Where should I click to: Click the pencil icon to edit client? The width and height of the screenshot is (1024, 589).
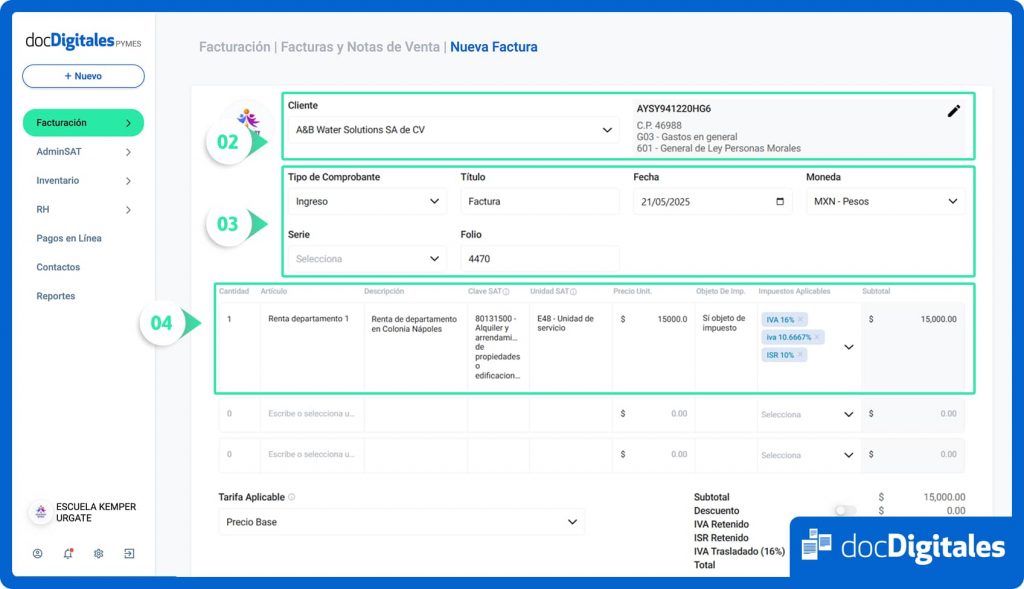(953, 111)
